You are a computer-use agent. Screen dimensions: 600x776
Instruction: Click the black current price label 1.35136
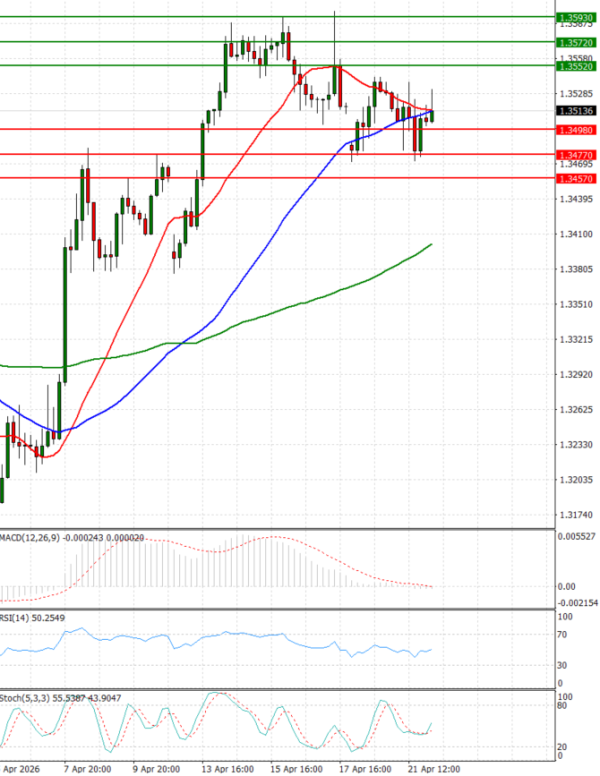point(575,111)
